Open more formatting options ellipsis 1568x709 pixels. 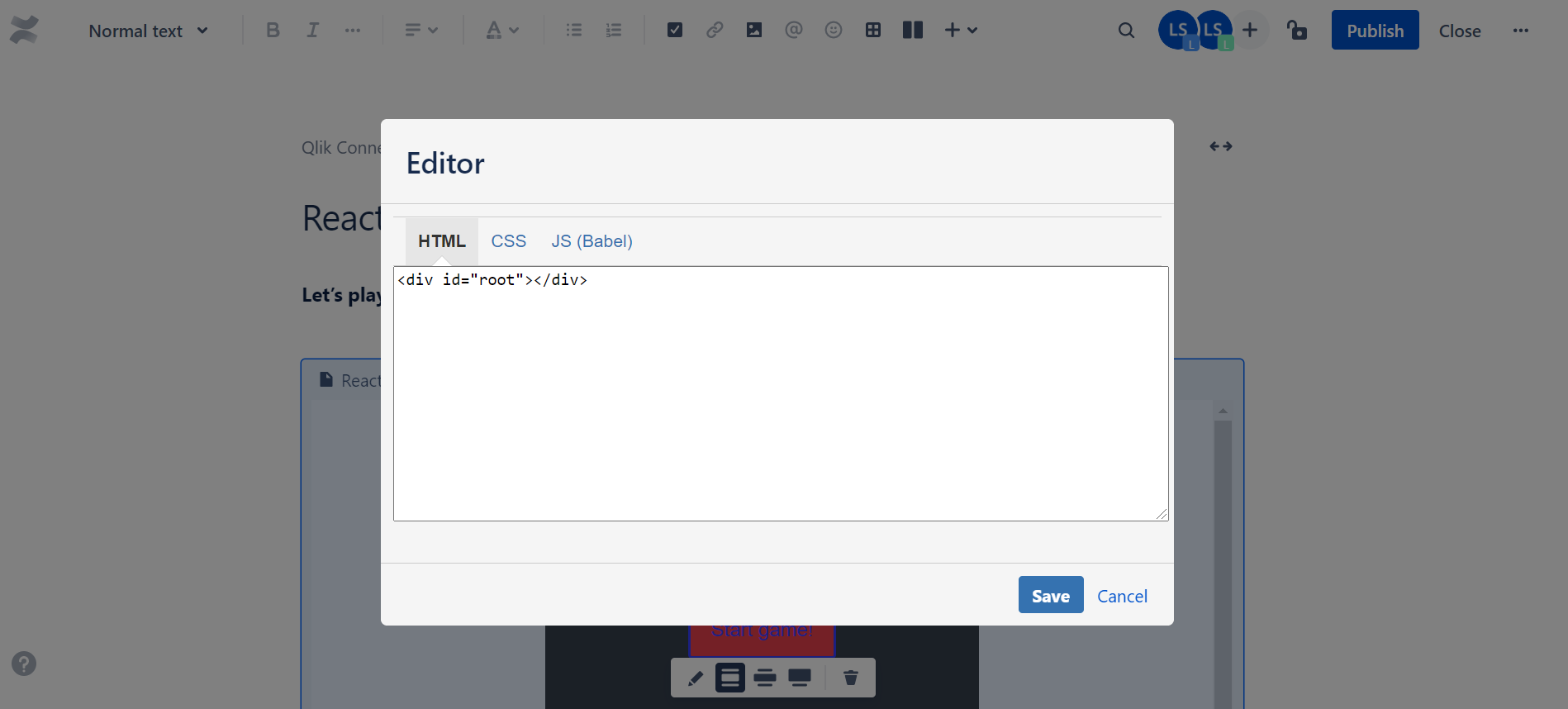[353, 31]
